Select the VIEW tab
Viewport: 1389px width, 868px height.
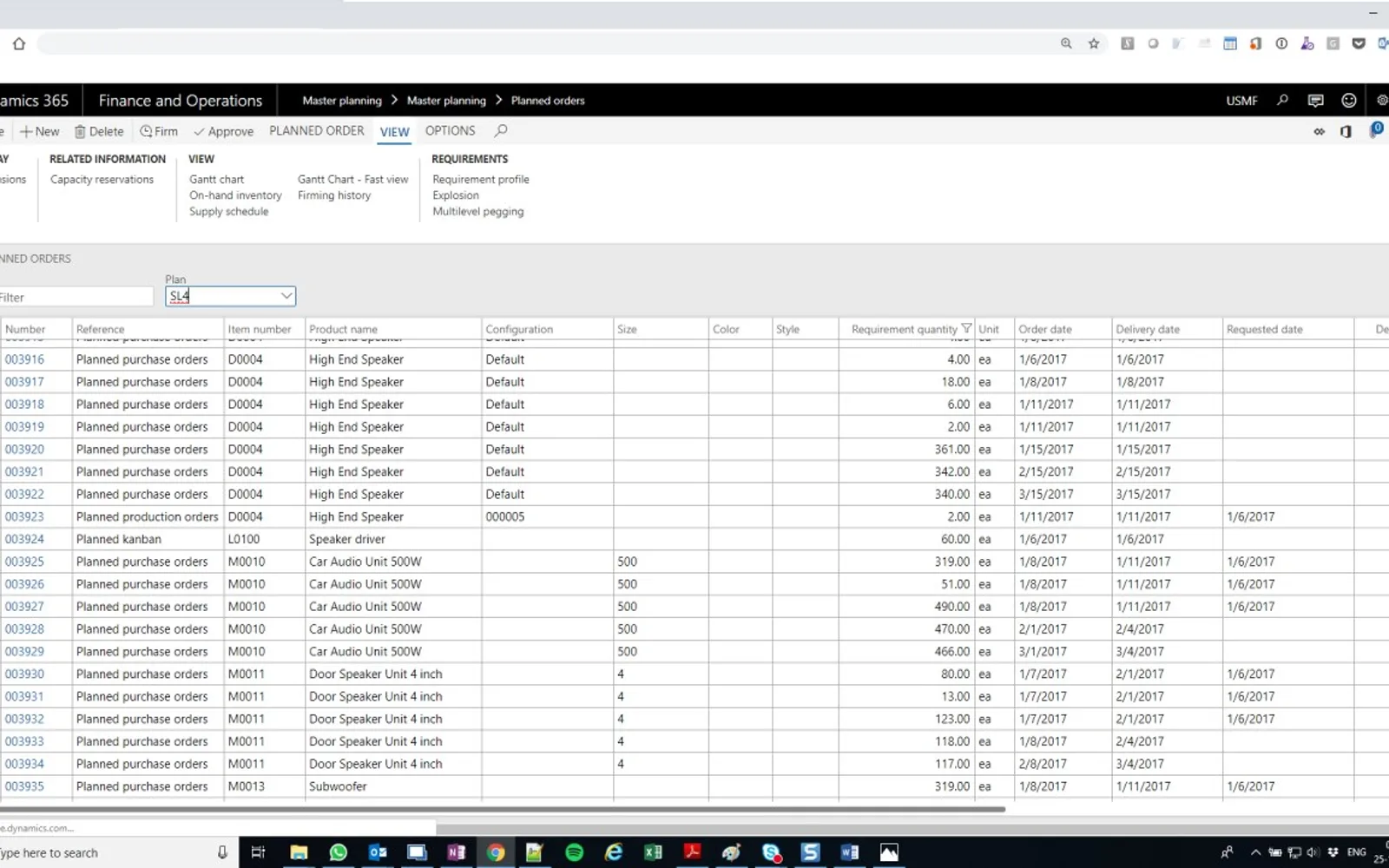[x=394, y=132]
